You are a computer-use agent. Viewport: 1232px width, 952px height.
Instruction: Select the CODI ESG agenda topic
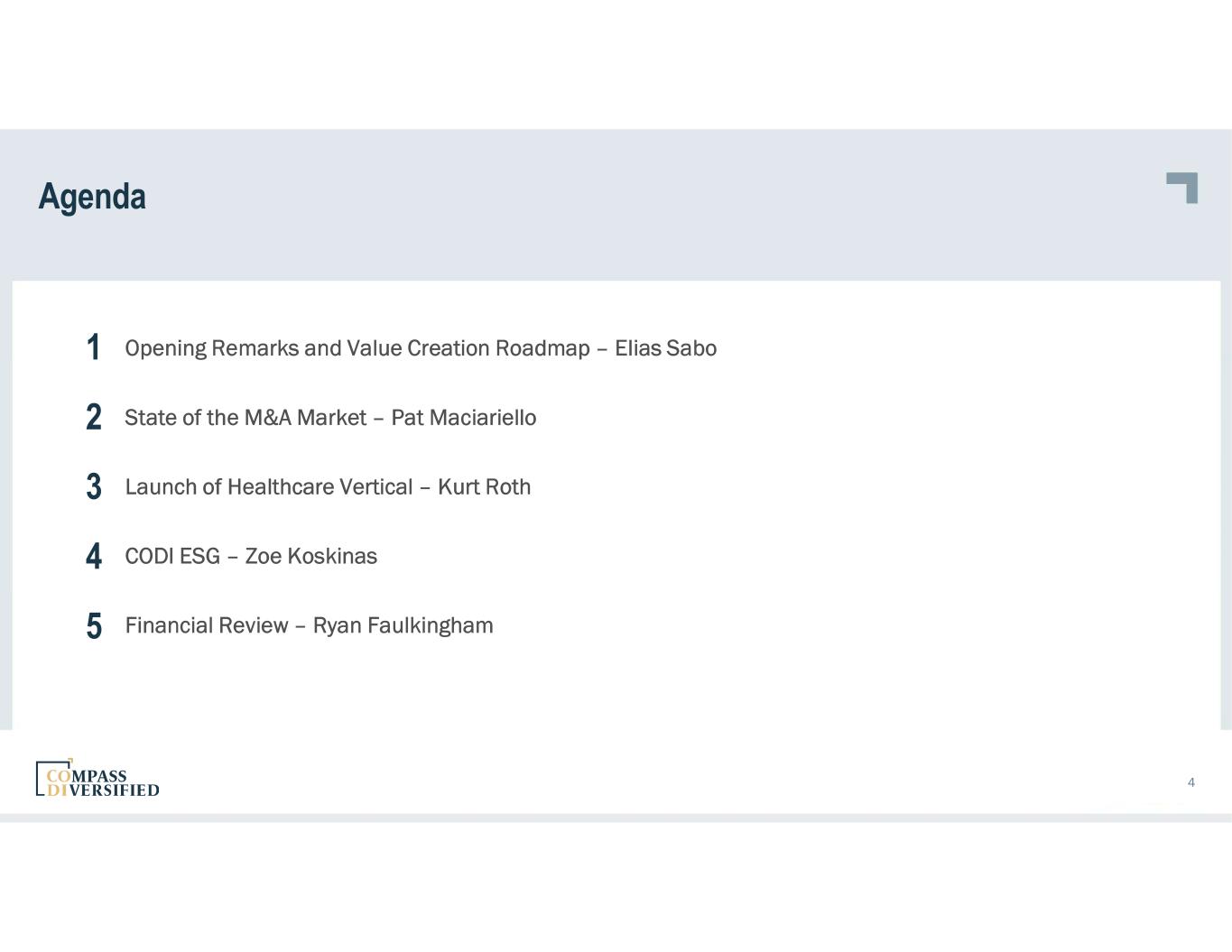point(172,557)
